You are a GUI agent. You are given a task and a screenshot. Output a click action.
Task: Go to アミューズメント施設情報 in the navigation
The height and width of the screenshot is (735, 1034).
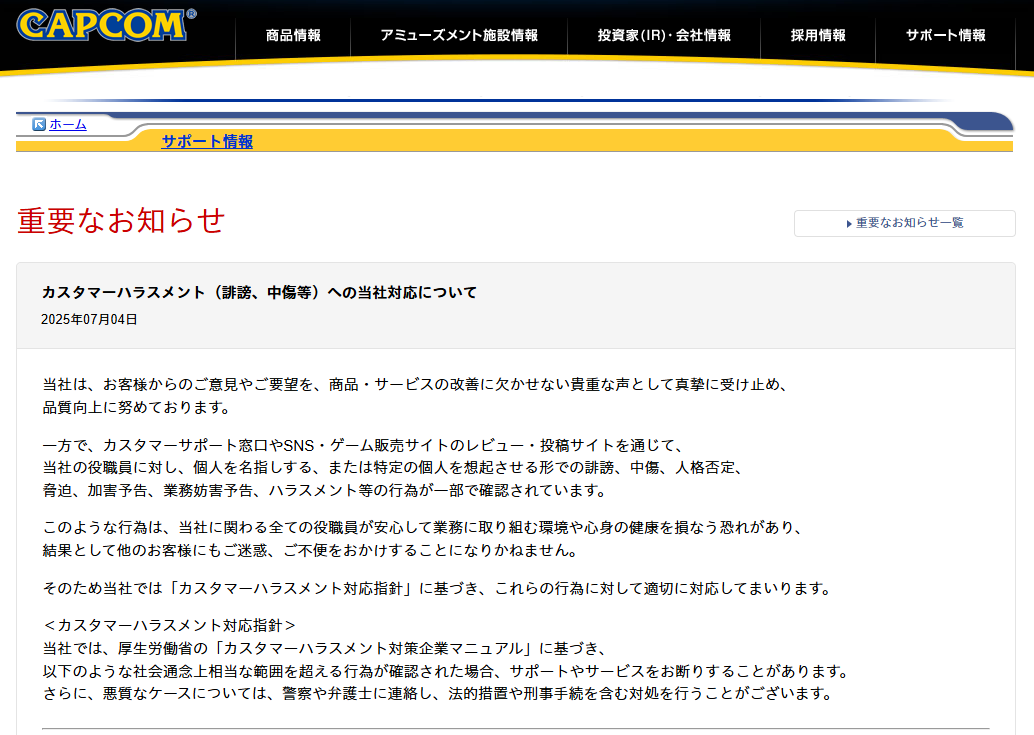point(458,35)
